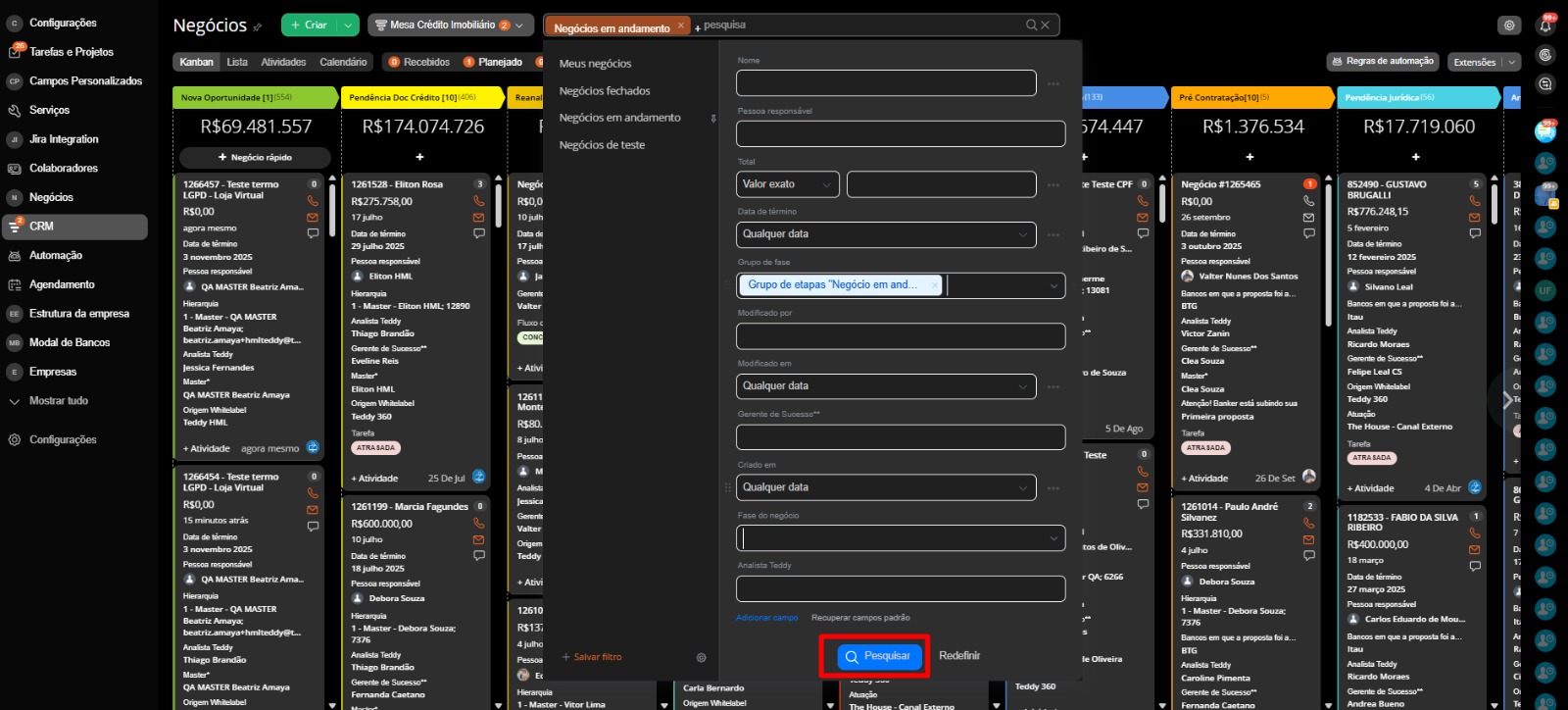The width and height of the screenshot is (1568, 710).
Task: Select "Negócios fechados" saved filter
Action: tap(605, 91)
